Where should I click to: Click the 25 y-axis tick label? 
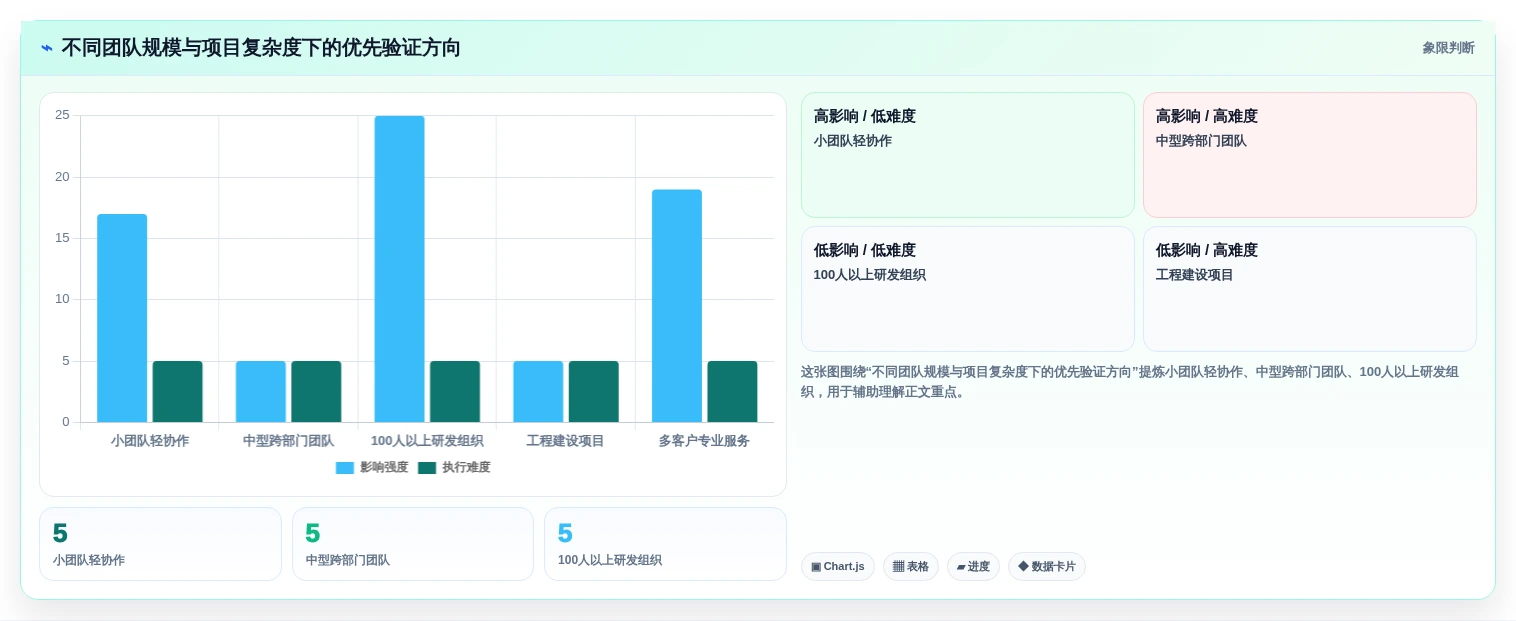coord(62,115)
